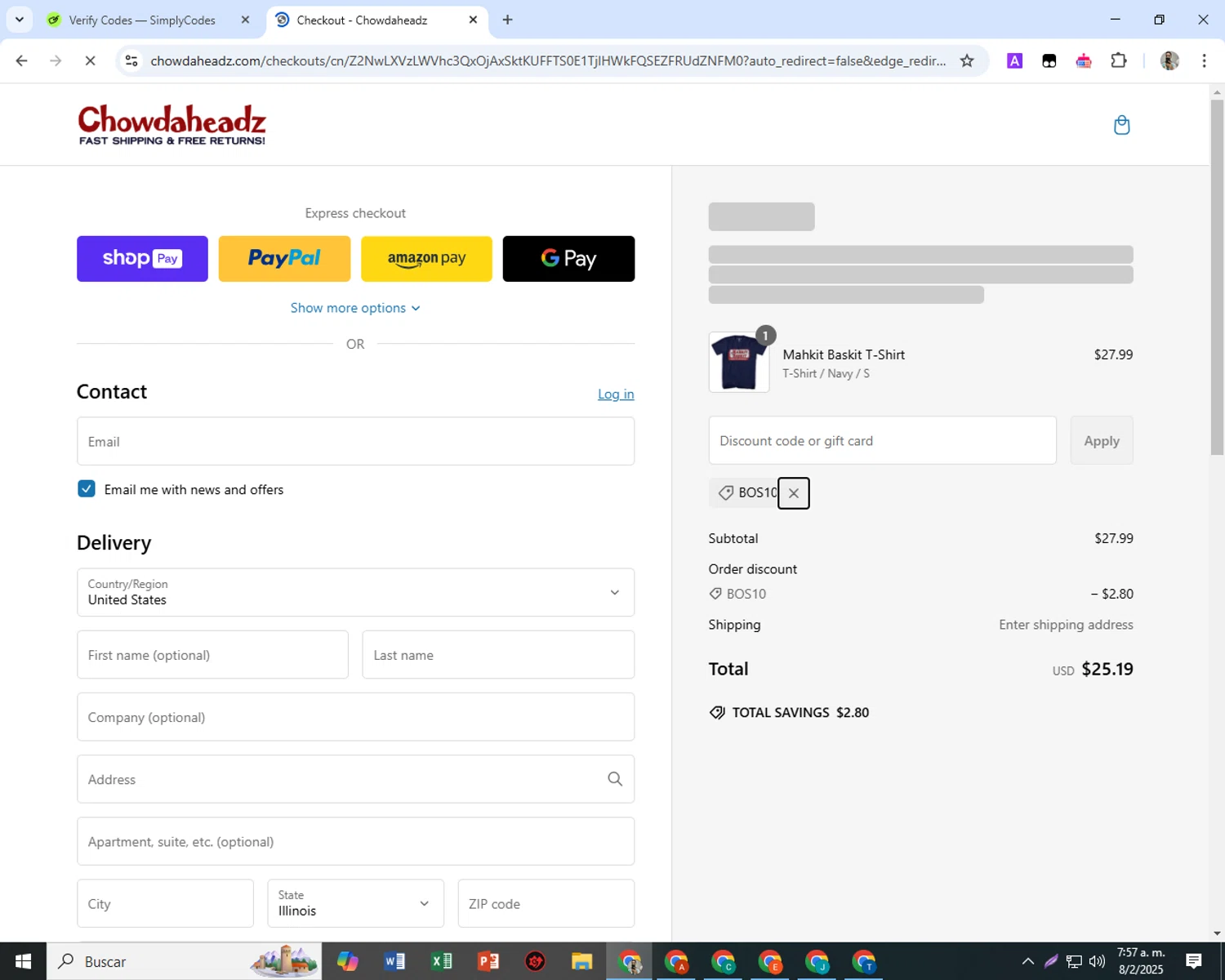Switch to Verify Codes — SimplyCodes tab
1225x980 pixels.
(x=142, y=20)
